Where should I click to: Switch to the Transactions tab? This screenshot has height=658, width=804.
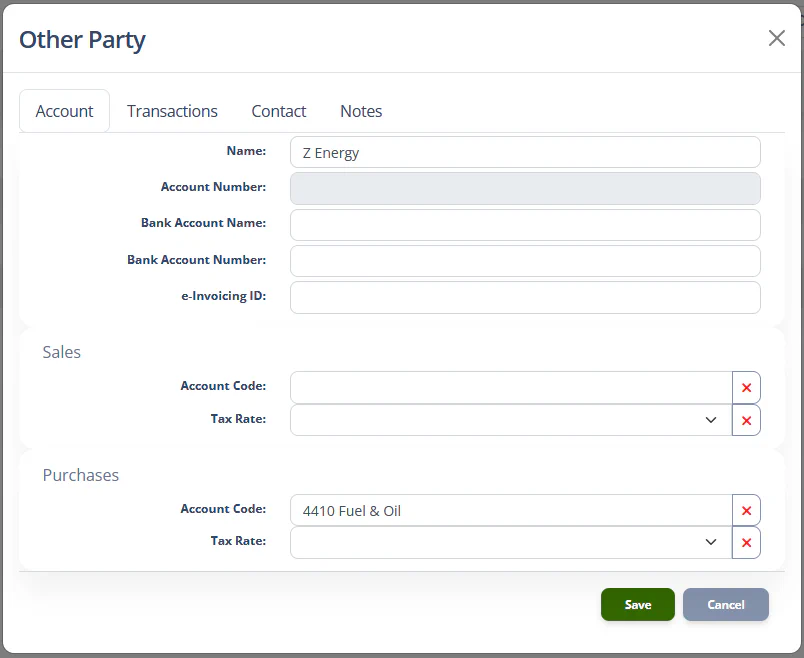[172, 111]
